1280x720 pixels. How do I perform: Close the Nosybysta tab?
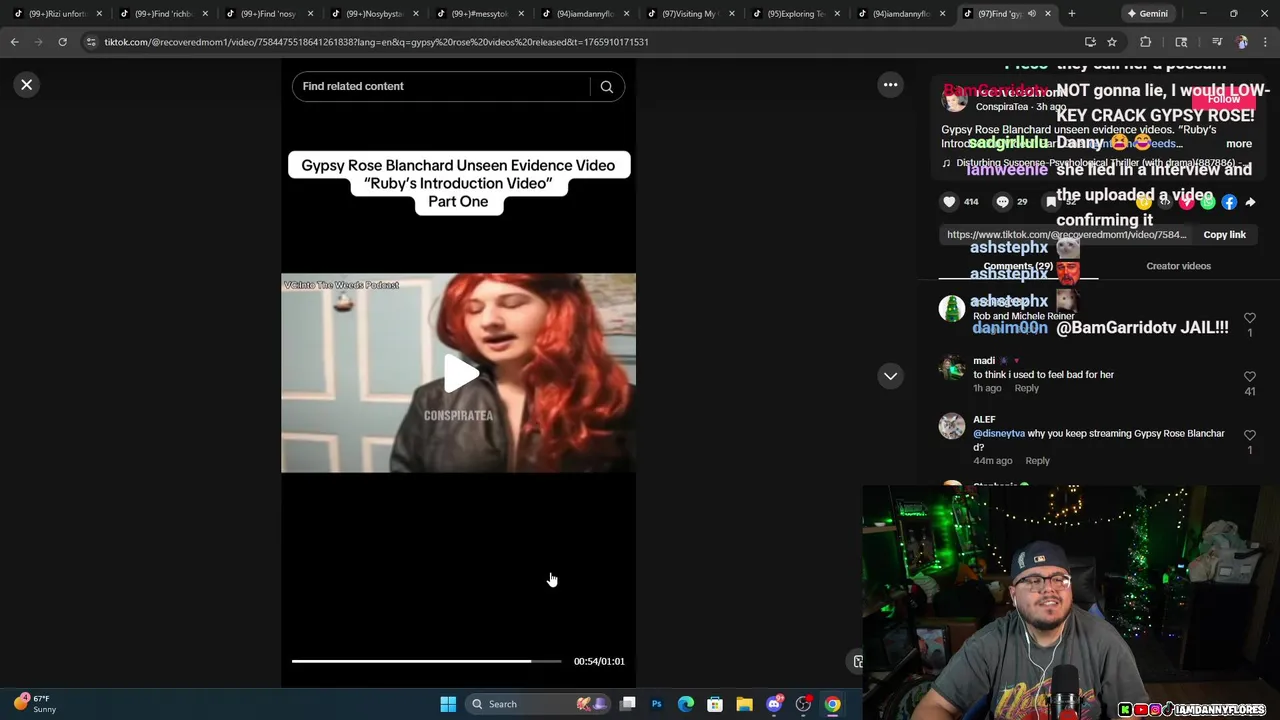(417, 14)
